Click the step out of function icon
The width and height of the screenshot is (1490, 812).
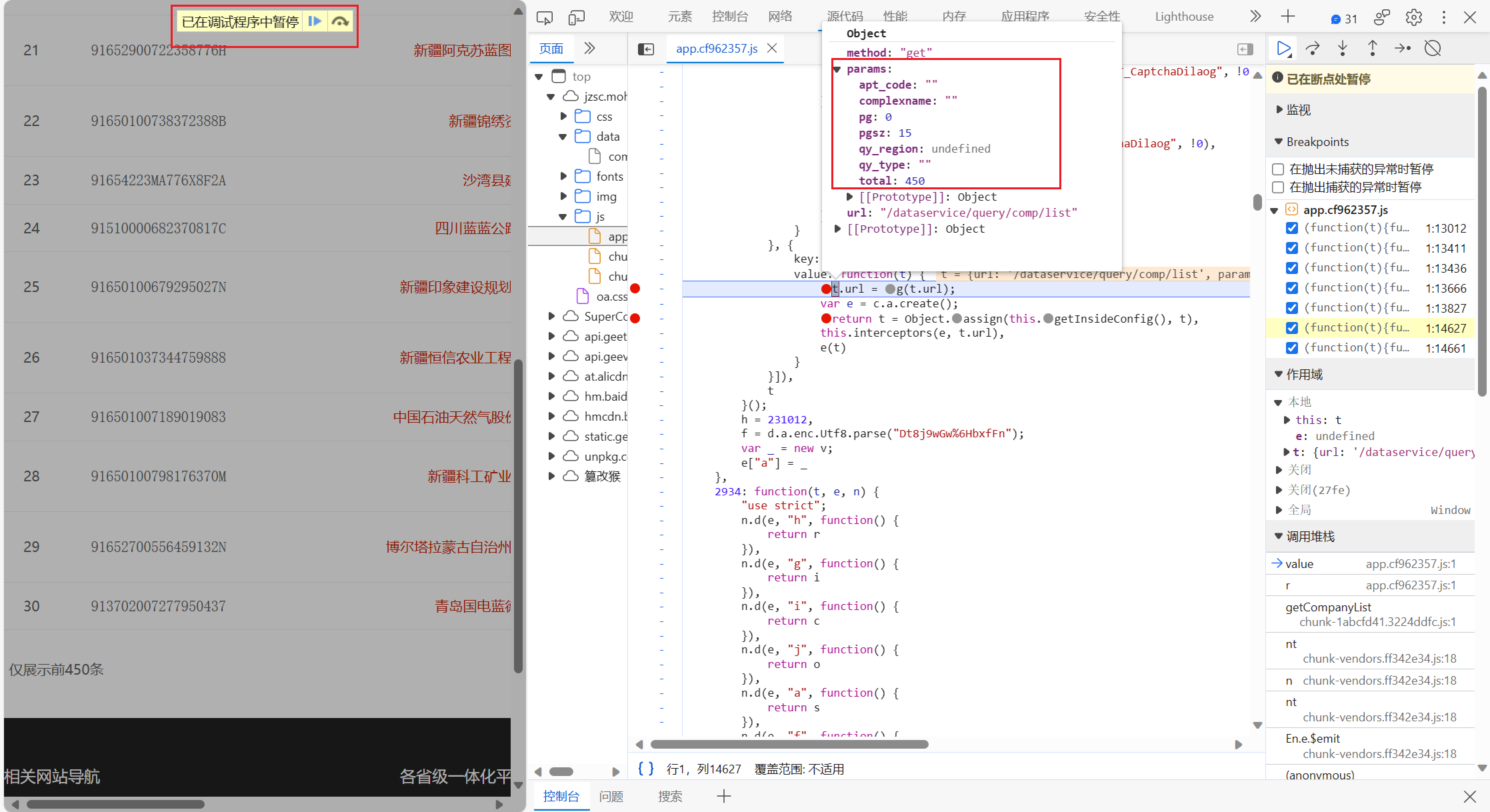[x=1373, y=48]
